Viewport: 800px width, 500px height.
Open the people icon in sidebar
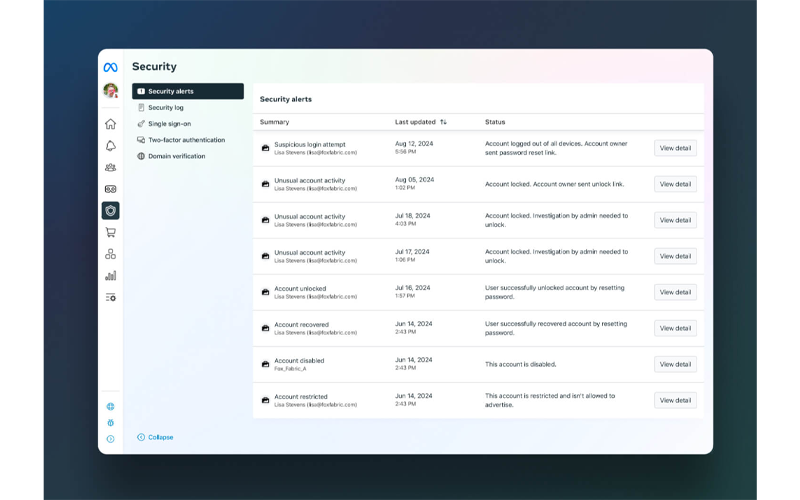[110, 167]
